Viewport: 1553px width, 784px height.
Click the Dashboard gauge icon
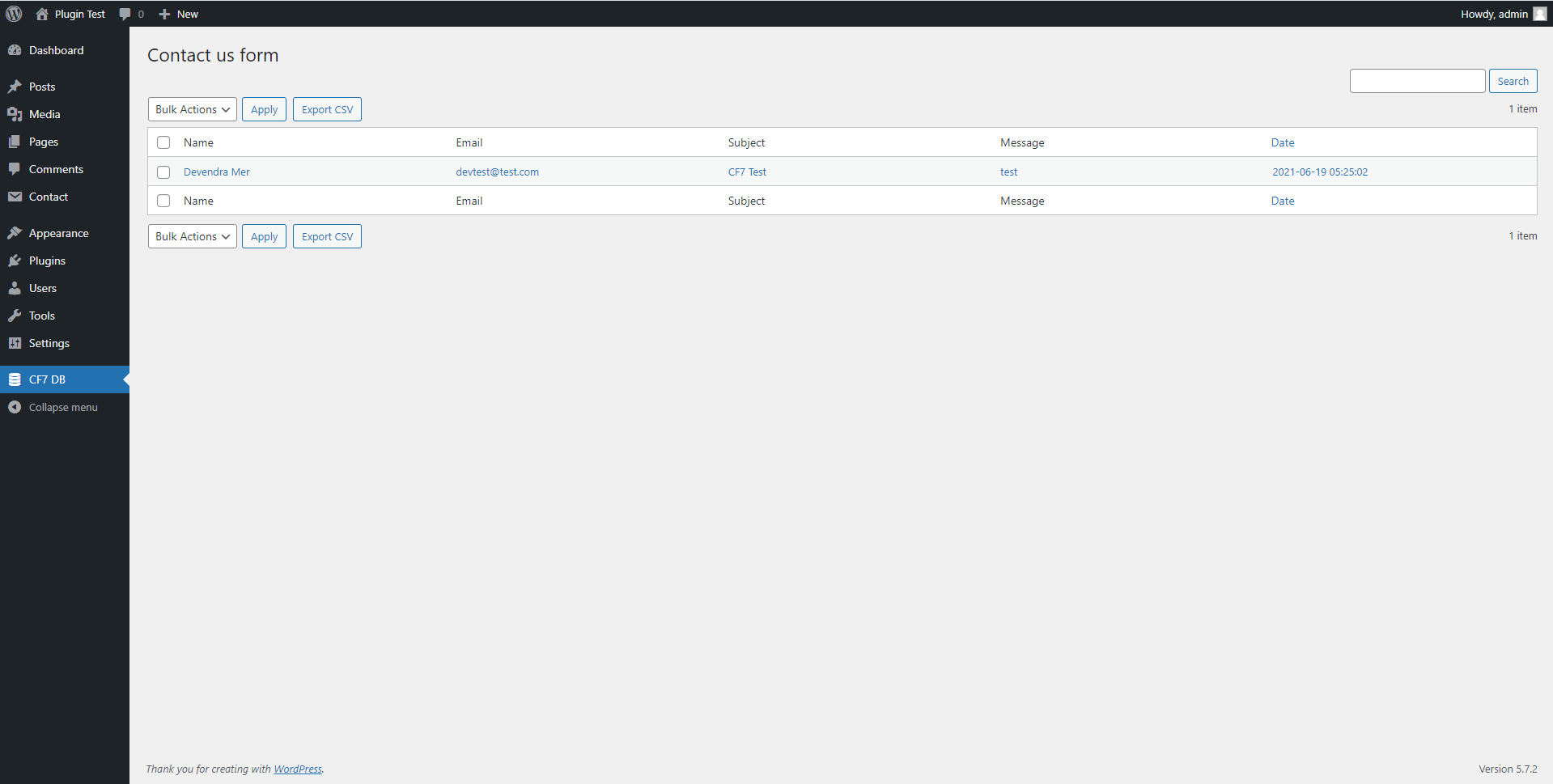click(x=15, y=50)
